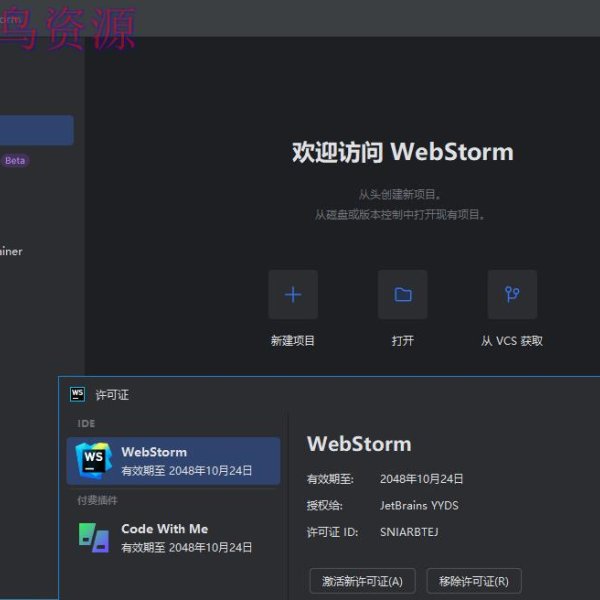This screenshot has height=600, width=600.
Task: Click the Code With Me plugin logo
Action: 94,538
